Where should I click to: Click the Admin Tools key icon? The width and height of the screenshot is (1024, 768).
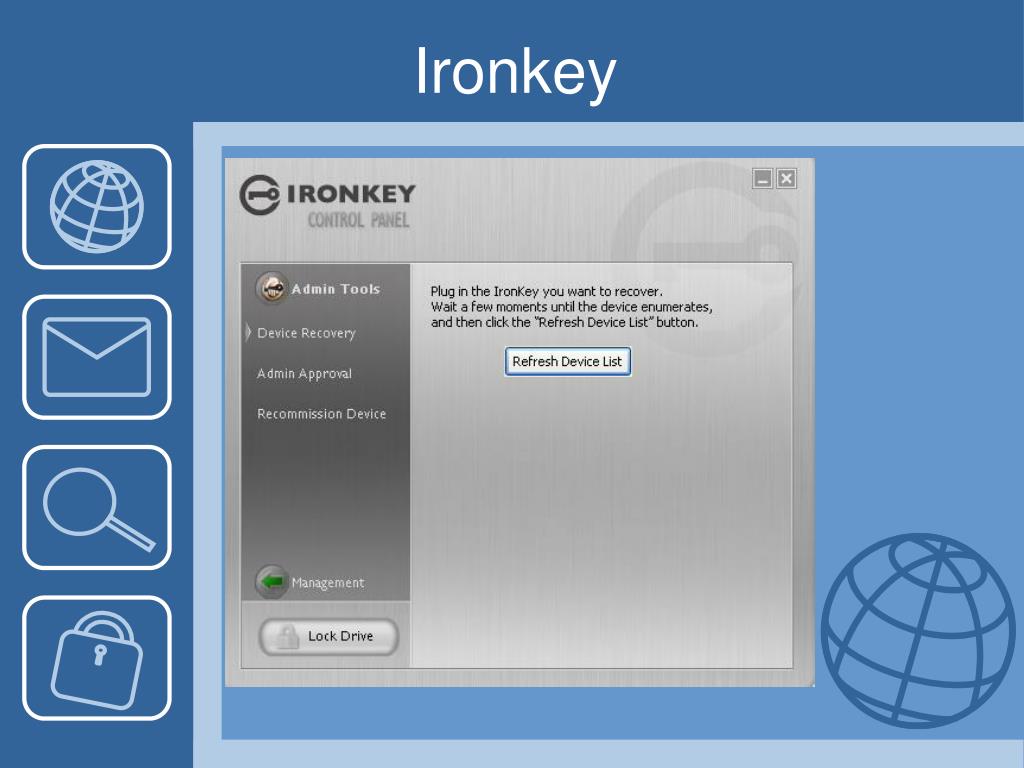click(x=272, y=288)
